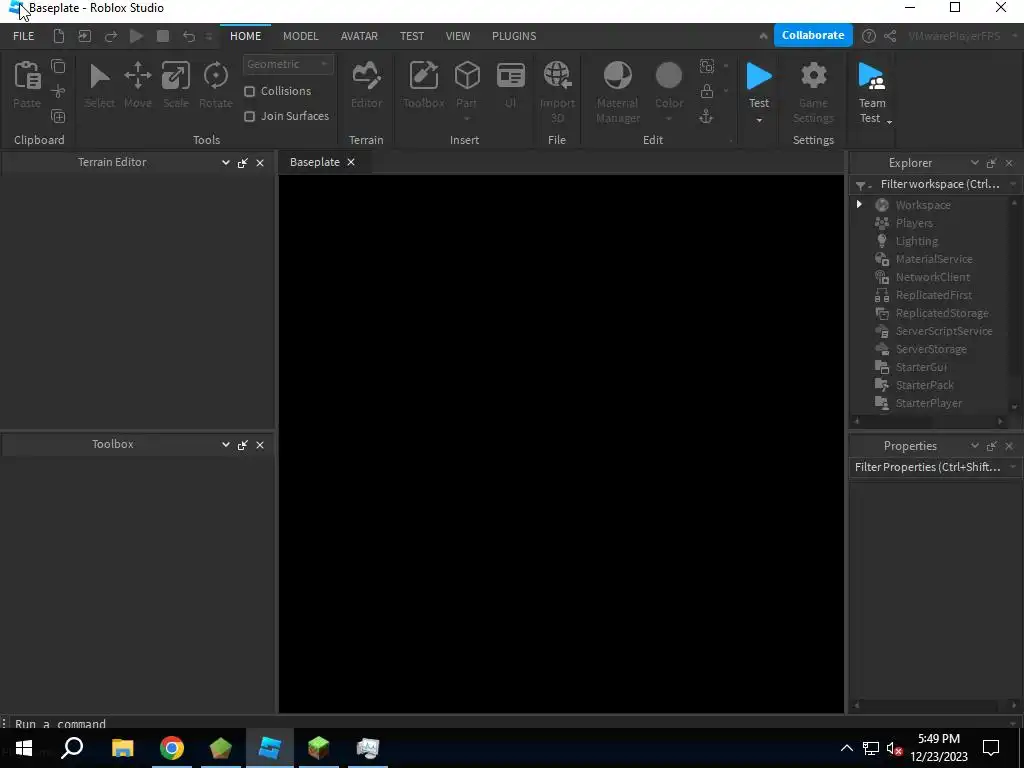Screen dimensions: 1024x768
Task: Click the quick access play icon
Action: 136,36
